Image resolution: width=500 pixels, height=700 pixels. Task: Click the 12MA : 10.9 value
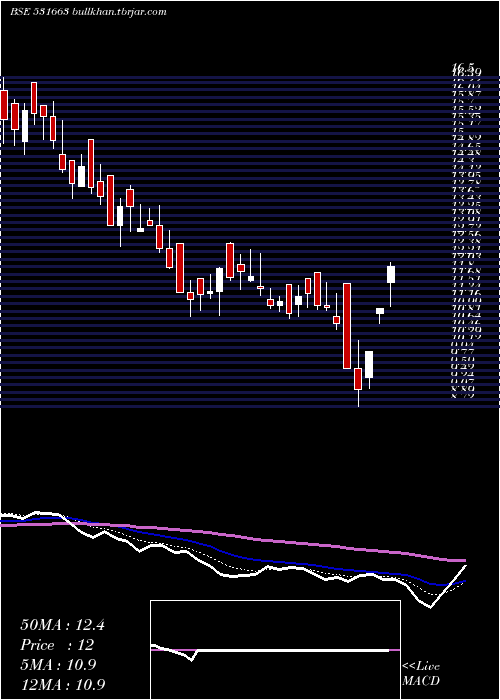coord(63,684)
